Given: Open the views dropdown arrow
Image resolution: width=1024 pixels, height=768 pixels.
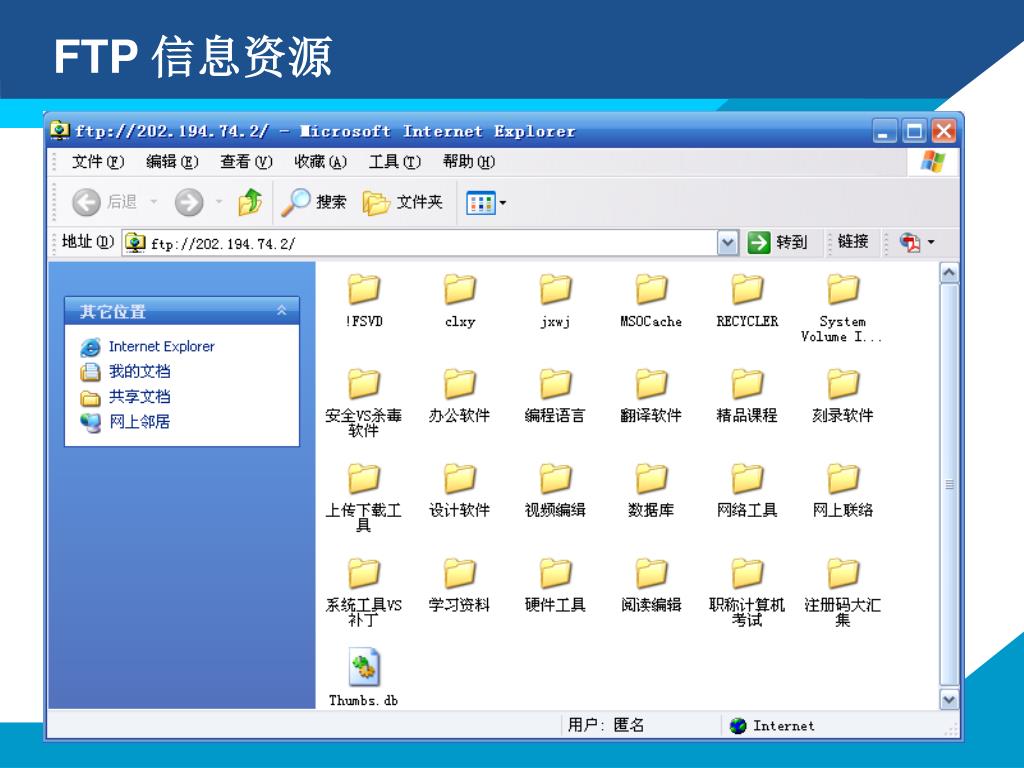Looking at the screenshot, I should tap(503, 203).
